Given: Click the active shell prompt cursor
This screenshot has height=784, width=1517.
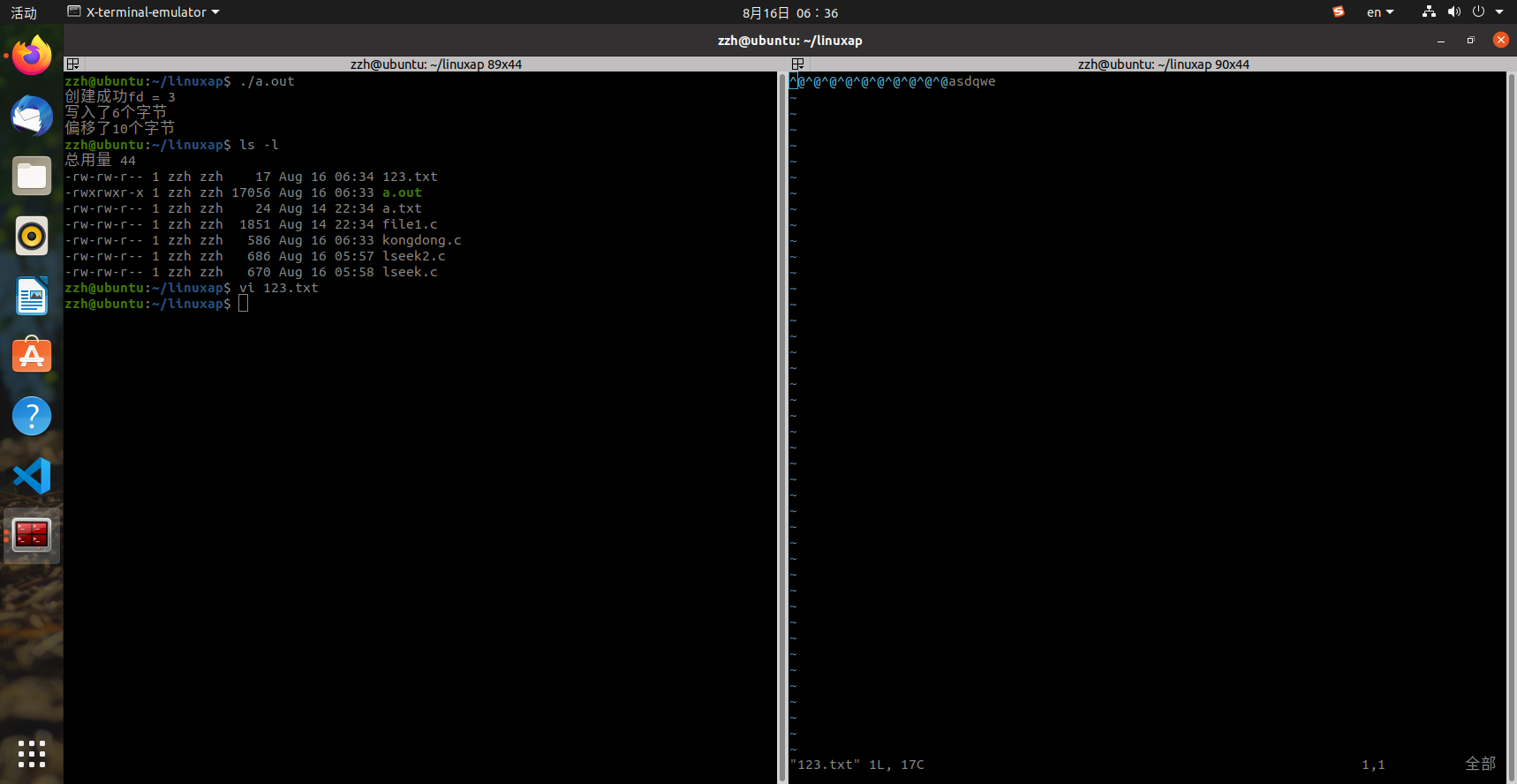Looking at the screenshot, I should click(244, 304).
